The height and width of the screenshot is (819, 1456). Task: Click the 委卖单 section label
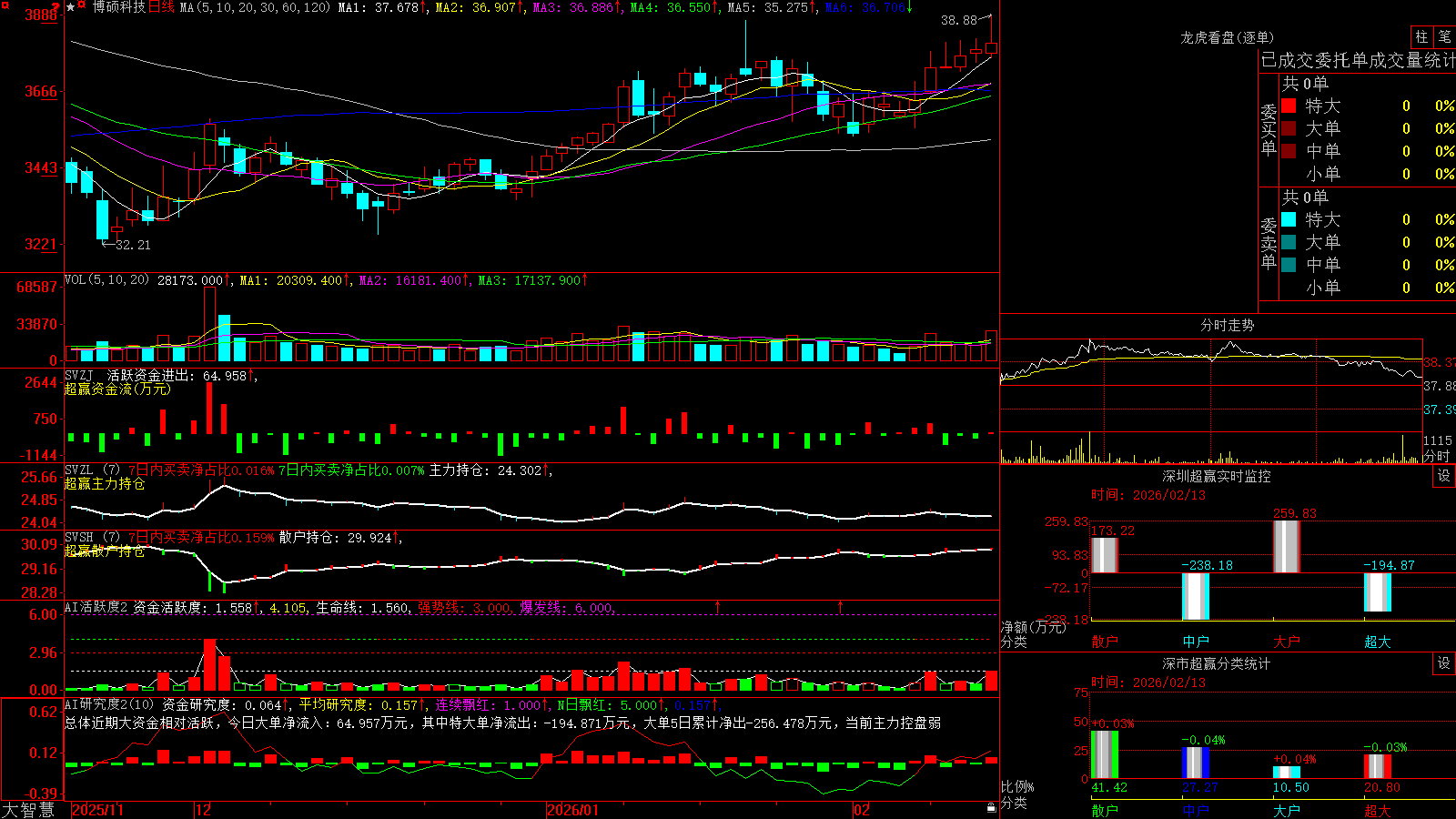click(1269, 242)
